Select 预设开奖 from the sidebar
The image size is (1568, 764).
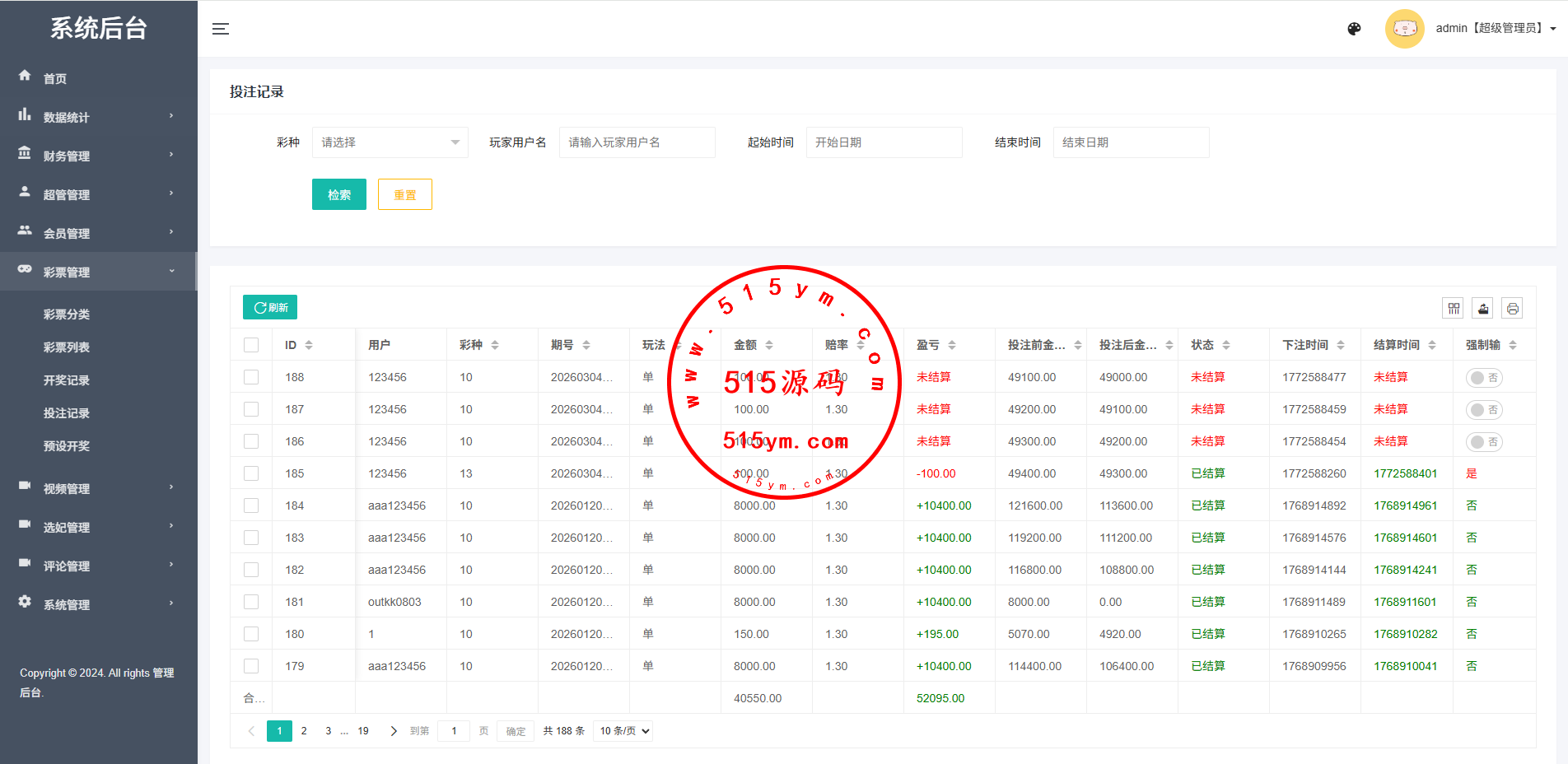click(x=67, y=446)
